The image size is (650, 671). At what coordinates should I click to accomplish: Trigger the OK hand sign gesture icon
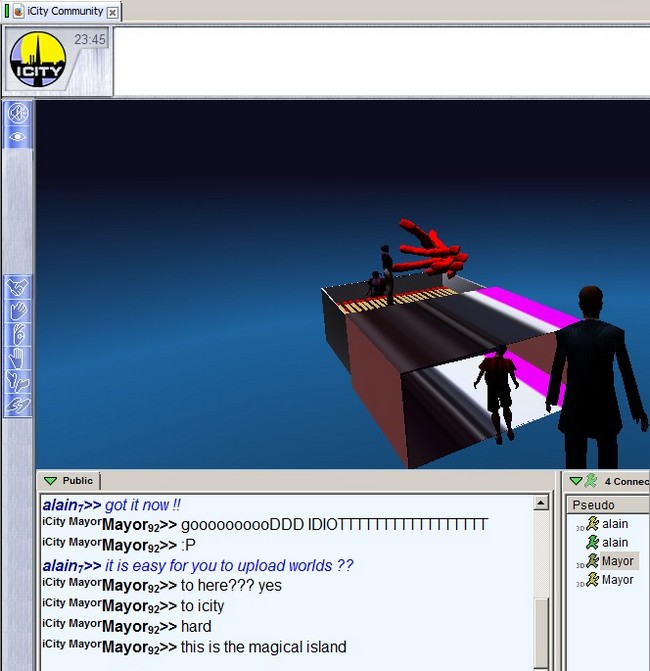click(18, 334)
